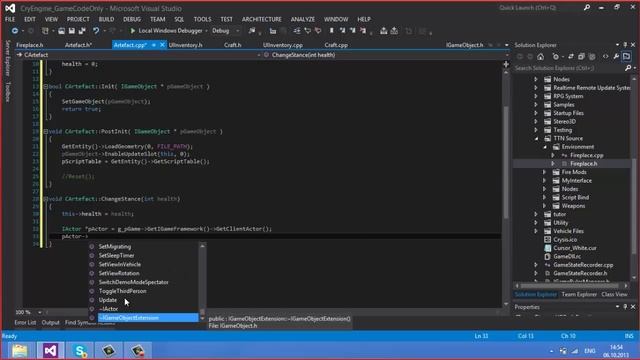Open the Output panel tab
Screen dimensions: 640x360
50,322
